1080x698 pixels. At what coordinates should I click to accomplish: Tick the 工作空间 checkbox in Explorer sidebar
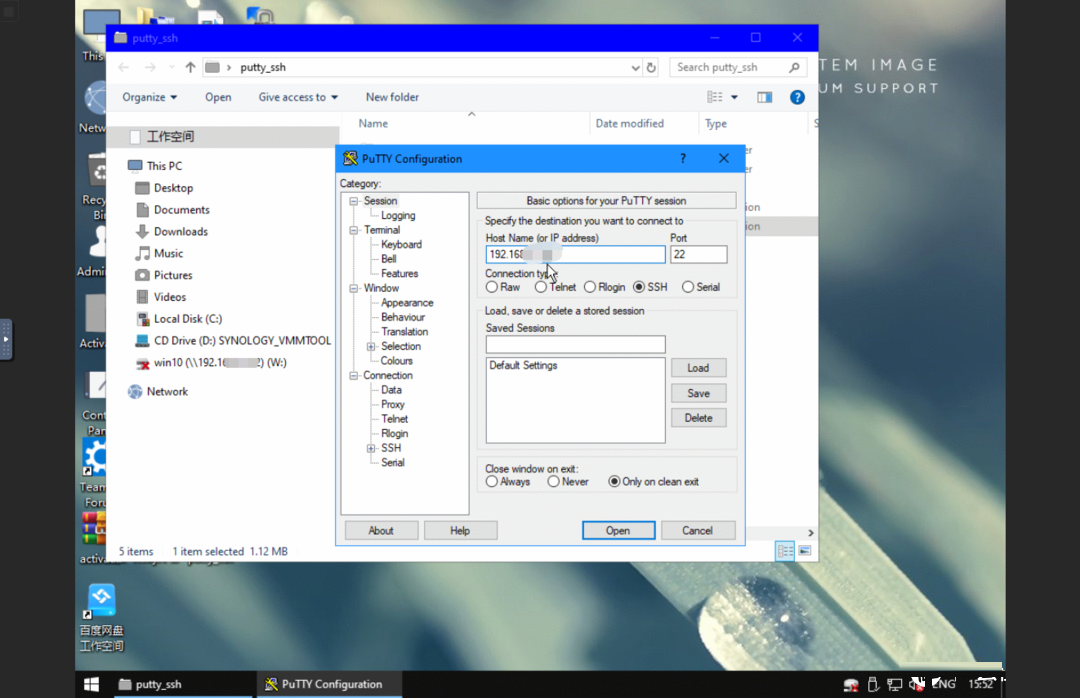pyautogui.click(x=135, y=137)
